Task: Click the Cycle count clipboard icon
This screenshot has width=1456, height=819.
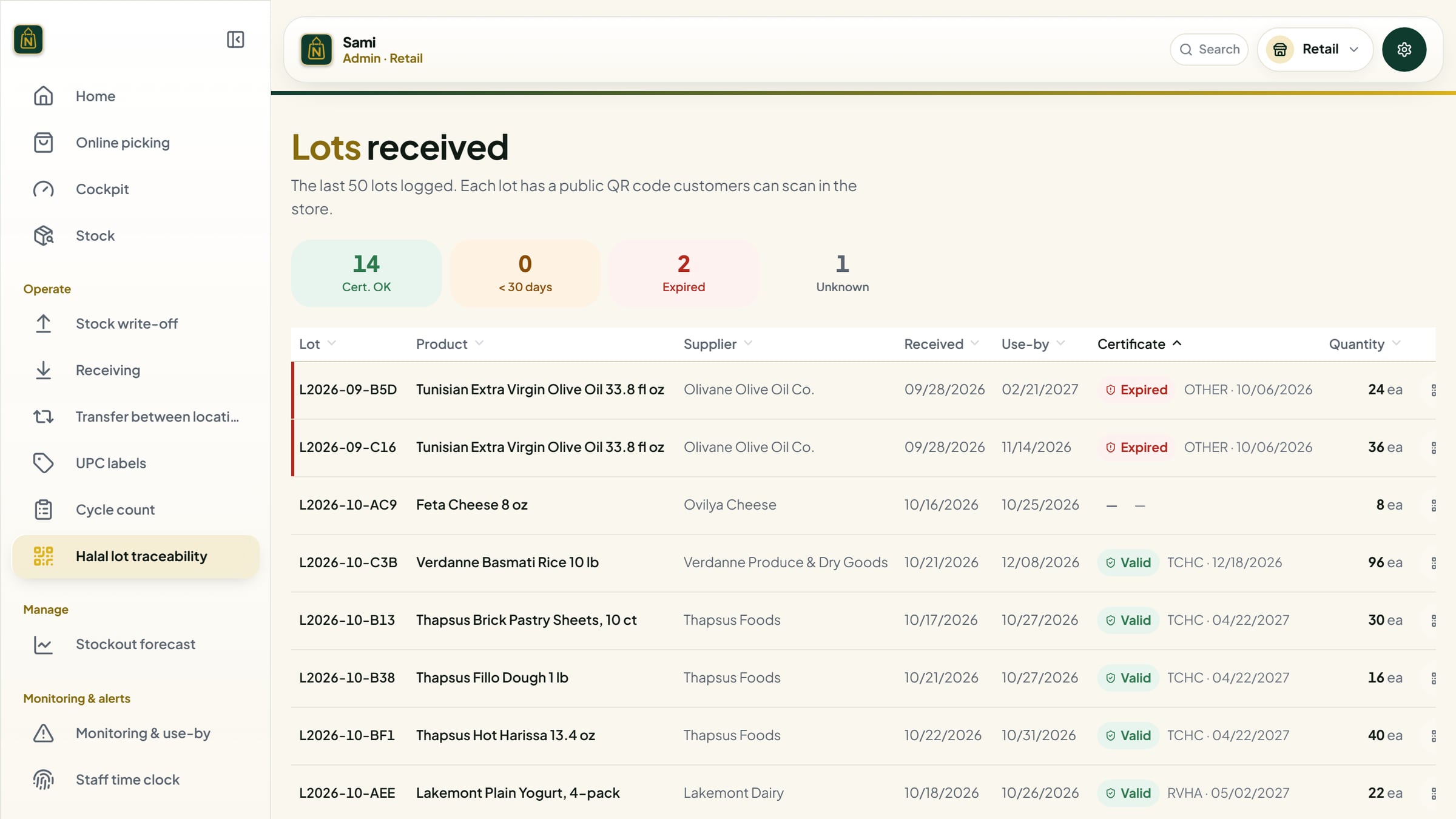Action: [x=43, y=510]
